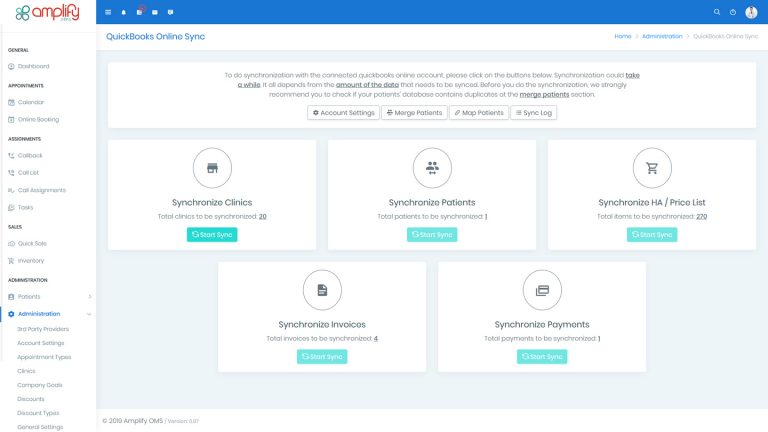
Task: Click the invoices count '4'
Action: [376, 338]
